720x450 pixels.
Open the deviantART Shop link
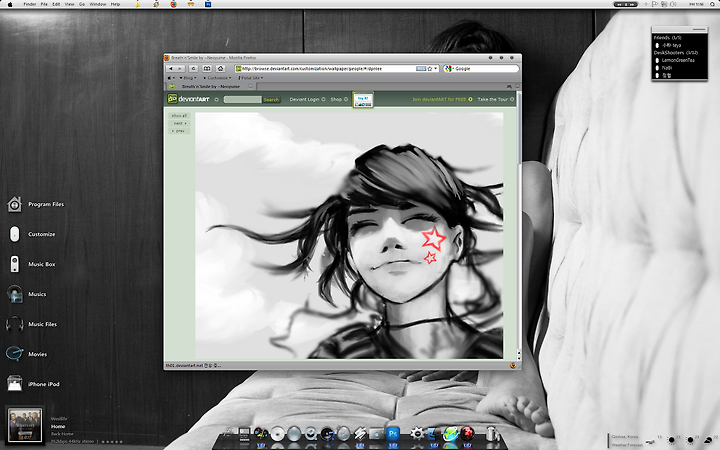coord(339,99)
